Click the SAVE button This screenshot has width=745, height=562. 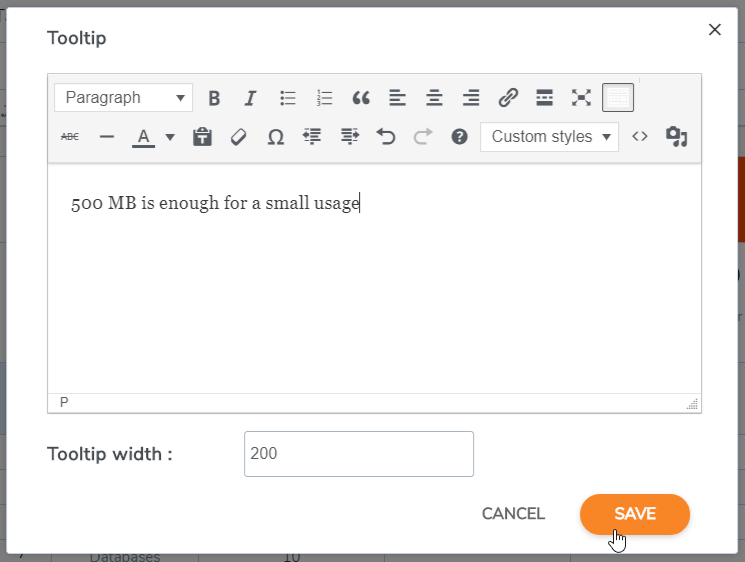[x=634, y=514]
